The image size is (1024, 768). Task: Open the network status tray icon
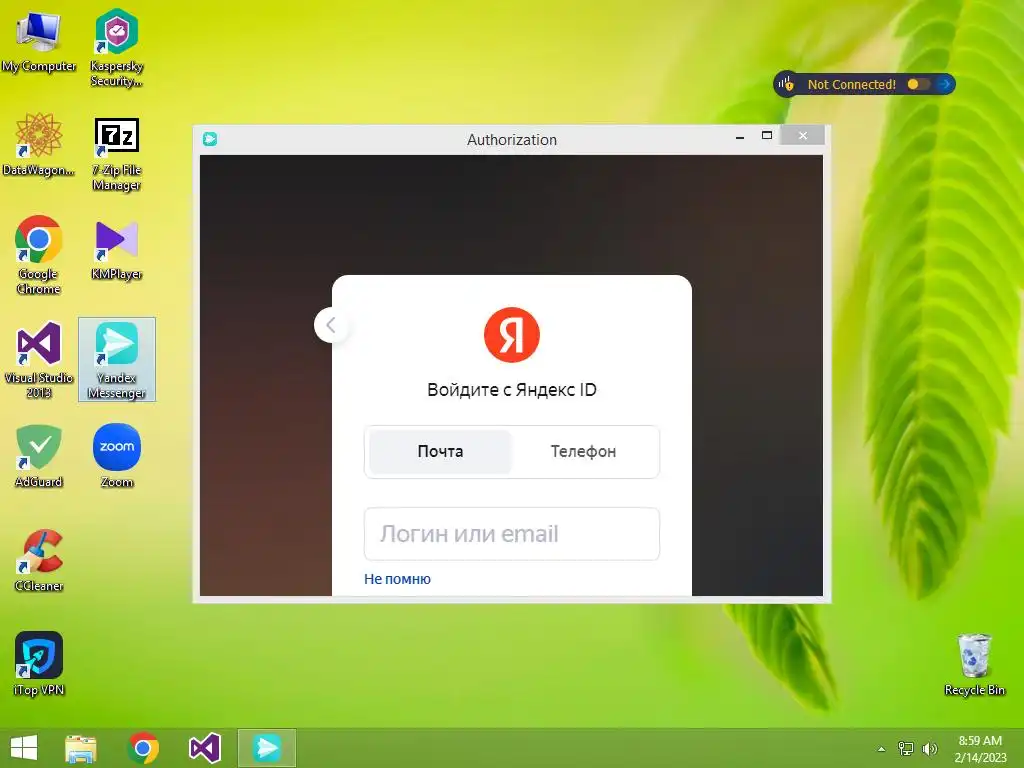click(x=906, y=749)
